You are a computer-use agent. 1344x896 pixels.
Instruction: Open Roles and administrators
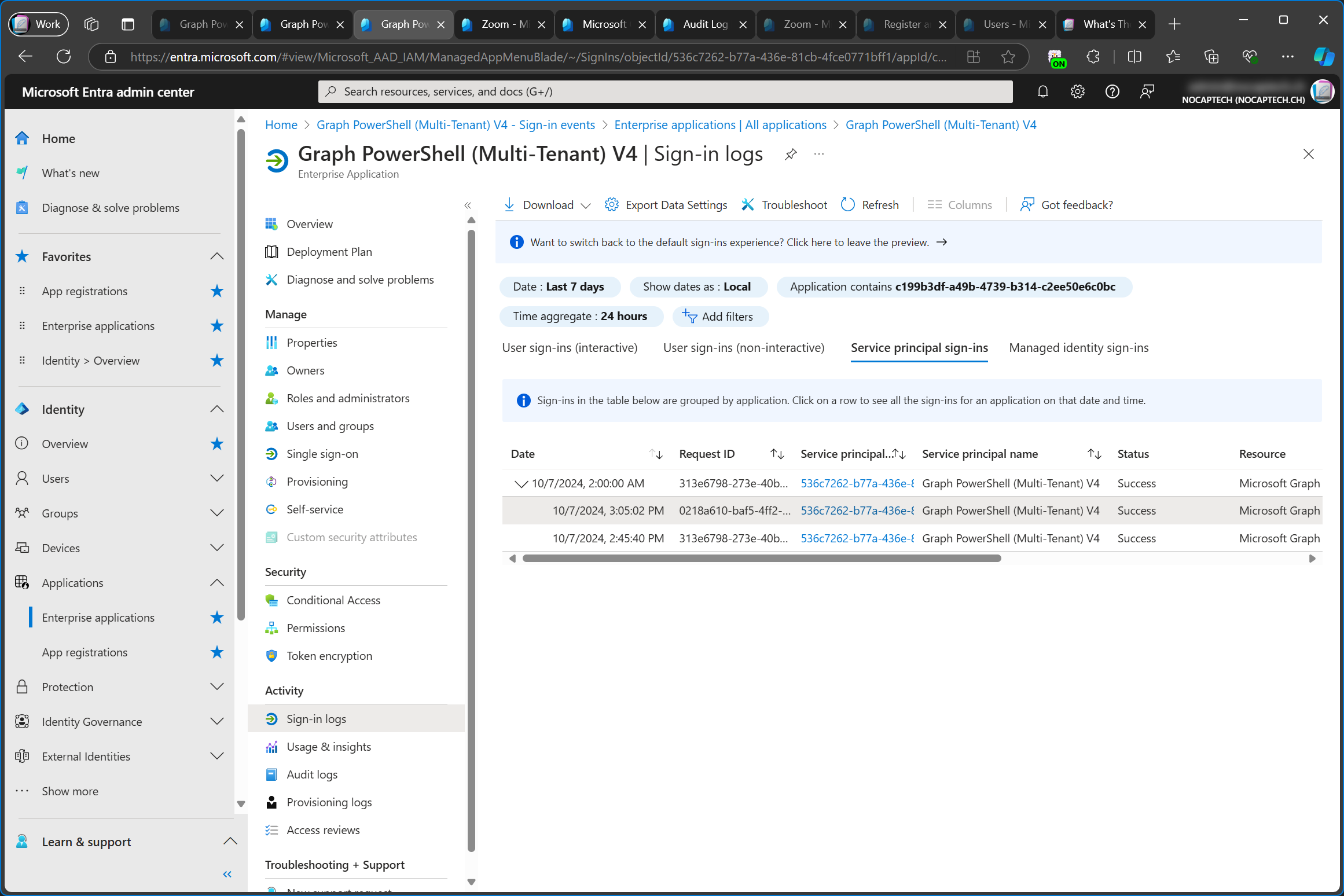coord(348,398)
